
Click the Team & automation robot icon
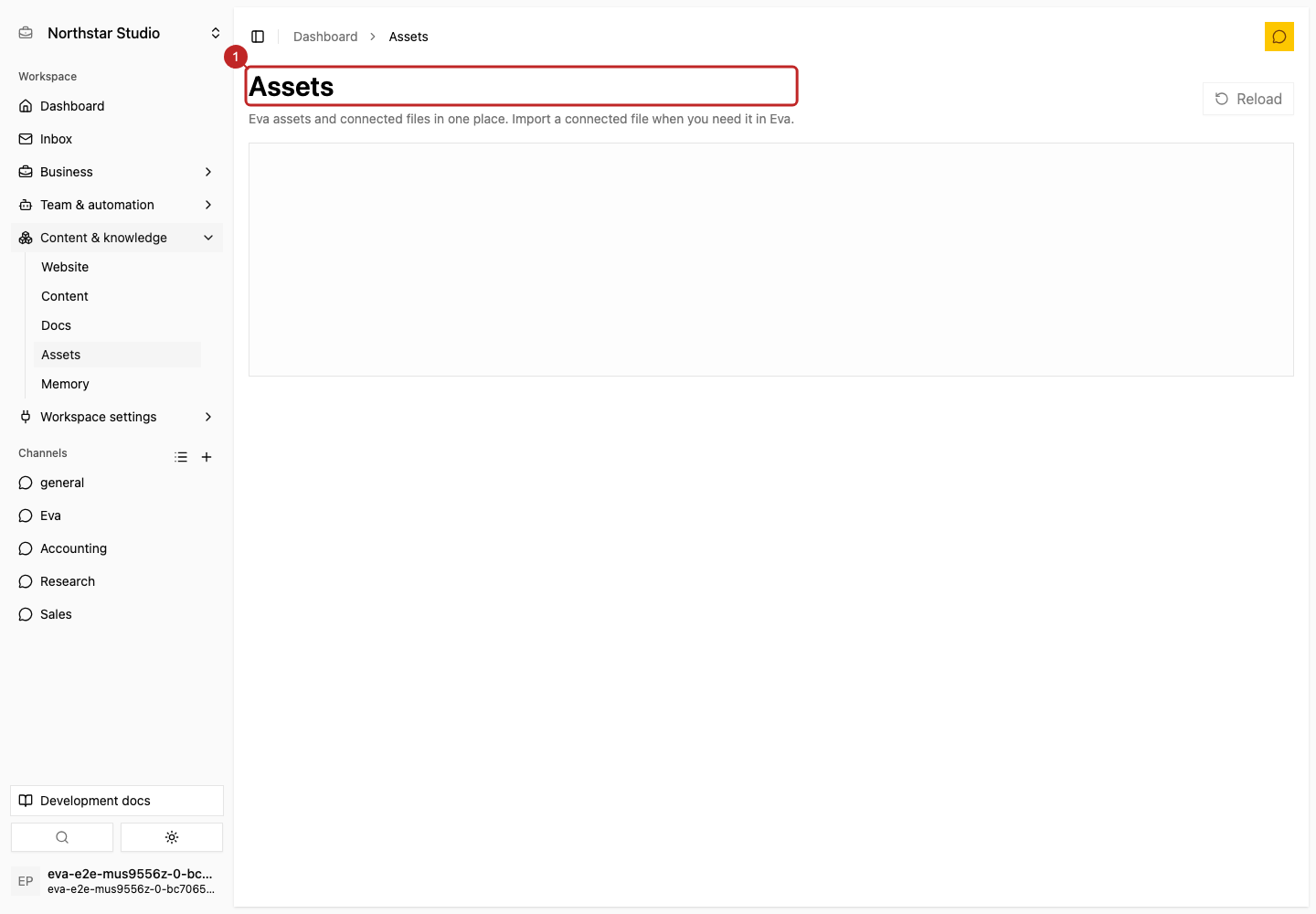click(26, 205)
